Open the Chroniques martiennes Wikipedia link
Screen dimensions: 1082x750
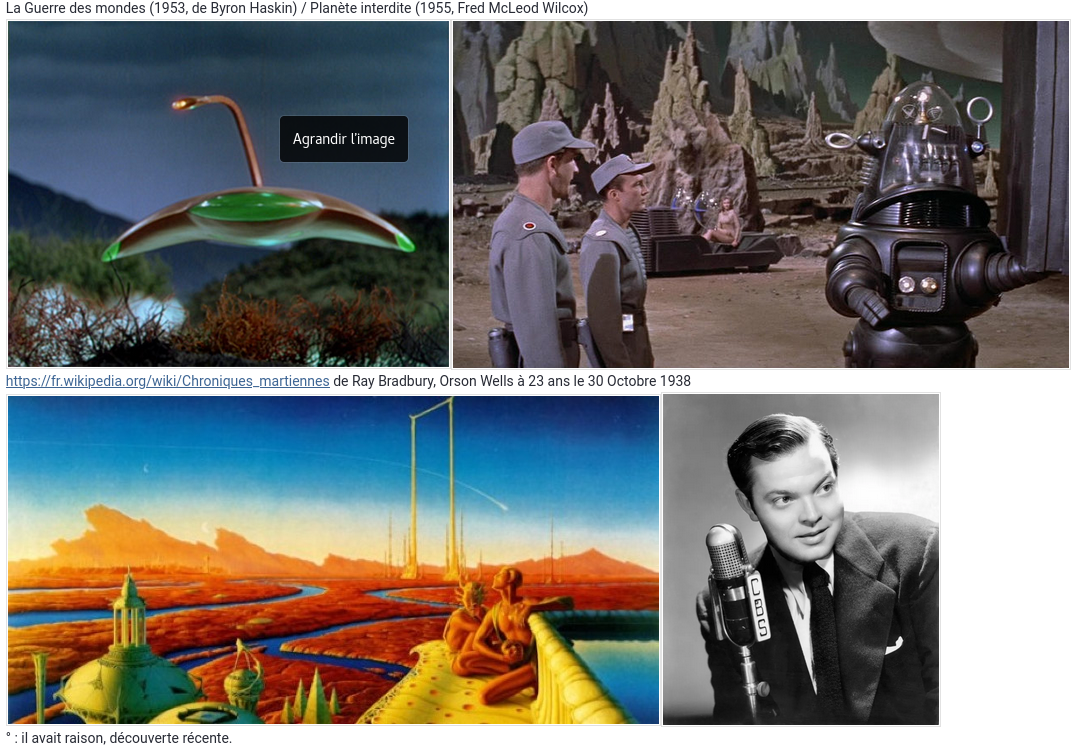[168, 381]
